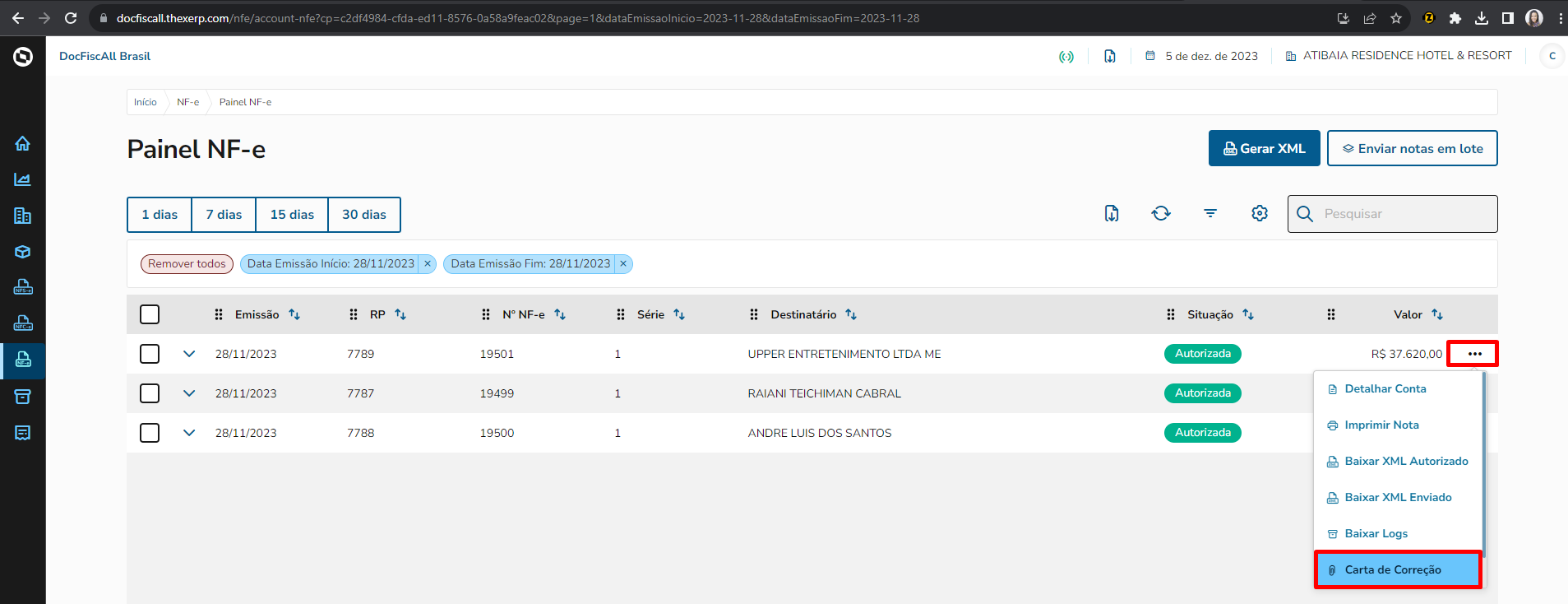The image size is (1568, 604).
Task: Open the Chrome profile avatar
Action: [x=1534, y=18]
